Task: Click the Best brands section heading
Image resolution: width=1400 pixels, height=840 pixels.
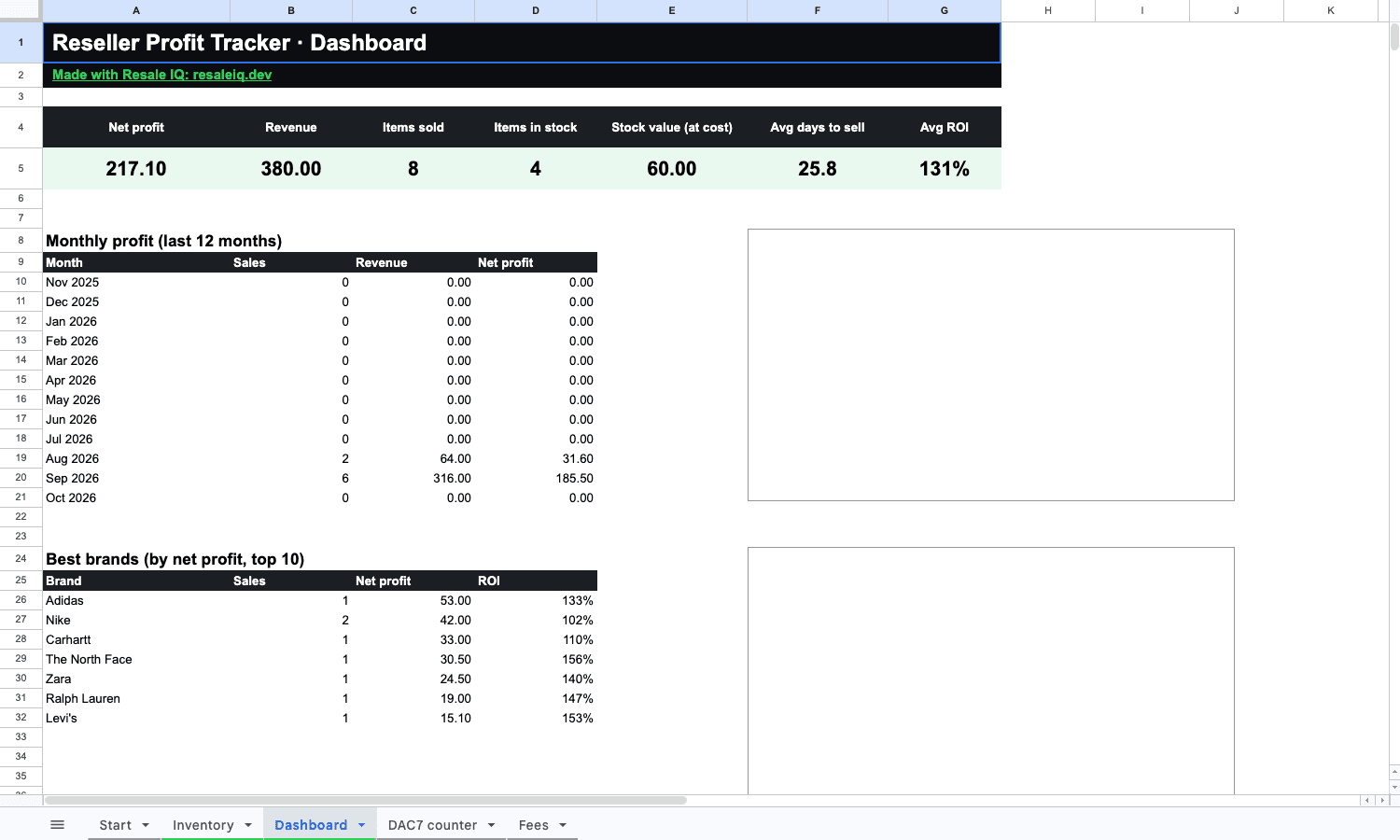Action: click(x=175, y=559)
